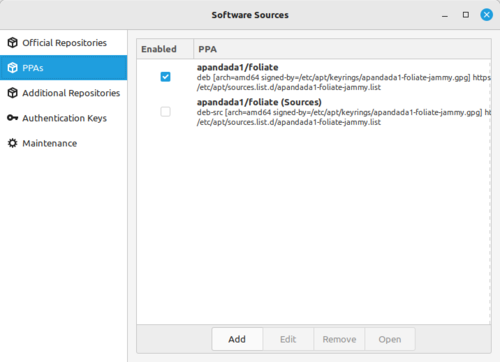
Task: Disable the apandada1/foliate PPA checkbox
Action: 165,77
